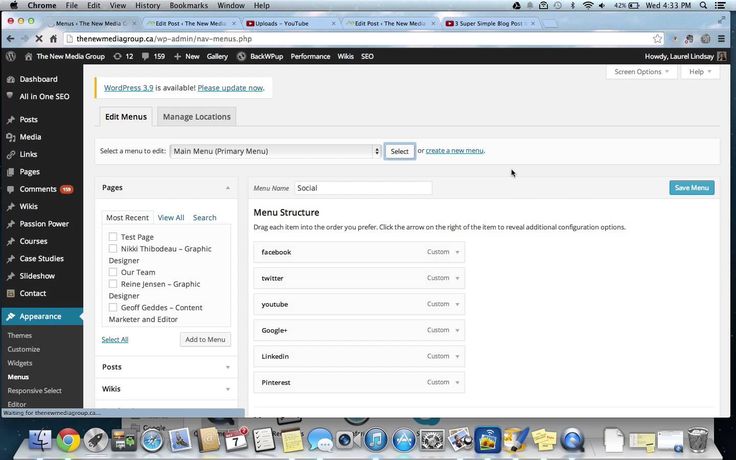Open the Spotlight search icon in the menu bar

click(x=703, y=6)
